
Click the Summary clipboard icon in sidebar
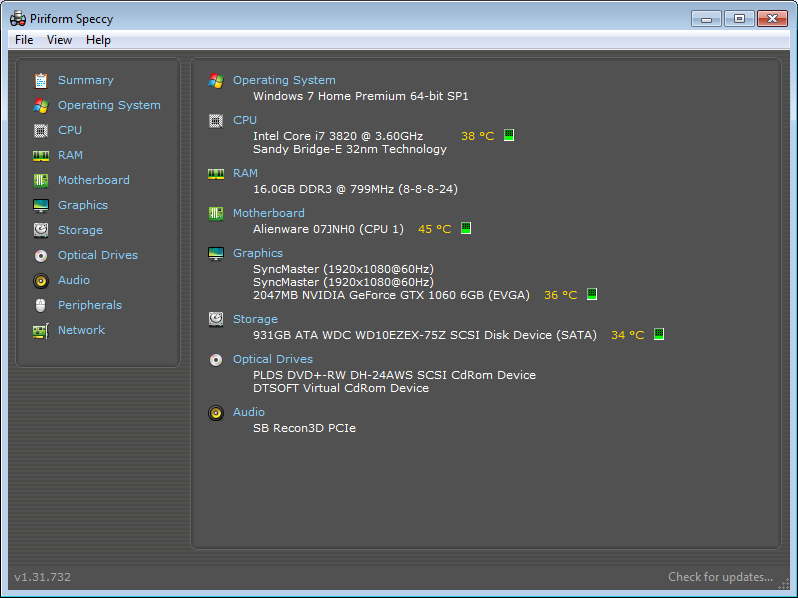click(41, 80)
